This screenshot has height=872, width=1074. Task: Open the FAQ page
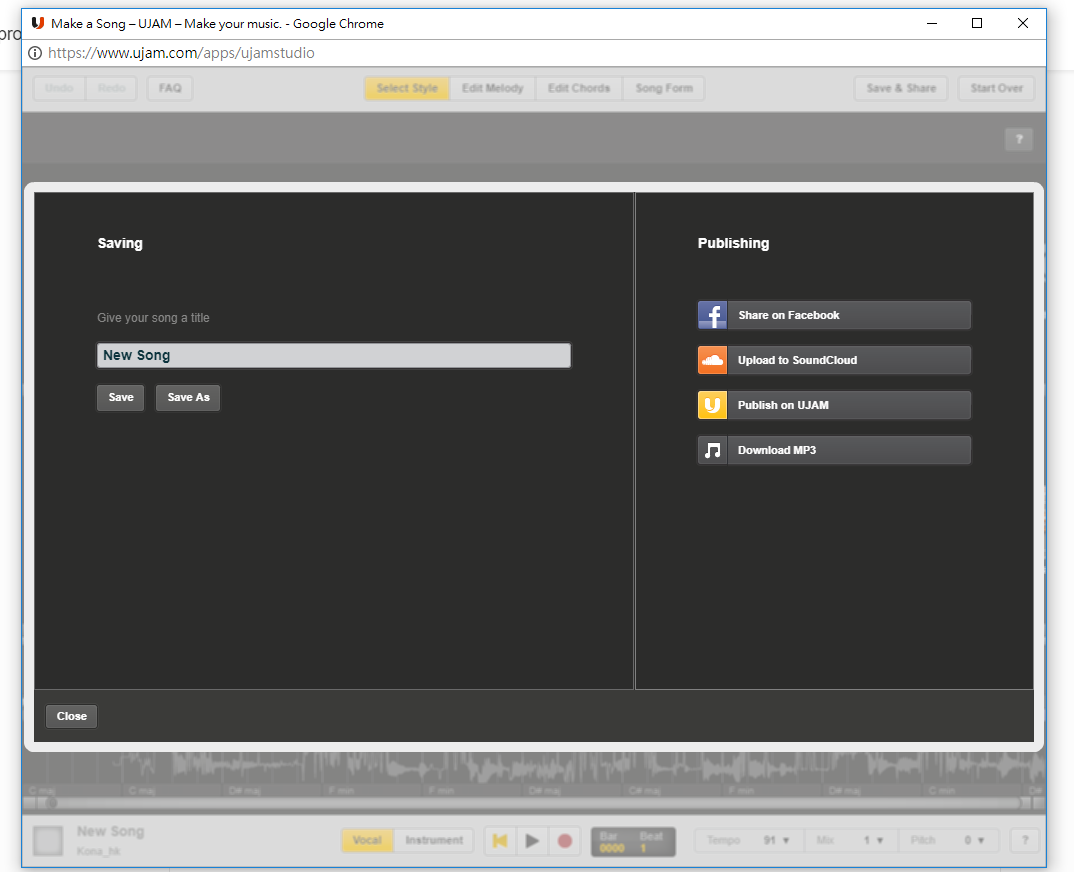click(170, 88)
